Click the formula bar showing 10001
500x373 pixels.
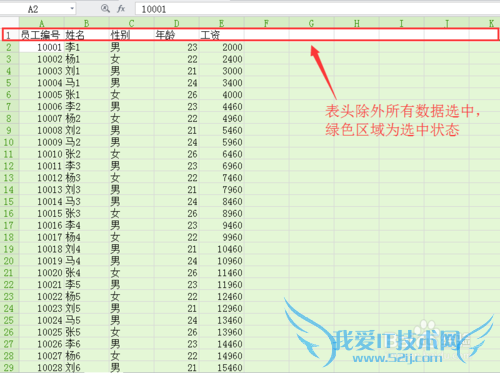[x=317, y=9]
